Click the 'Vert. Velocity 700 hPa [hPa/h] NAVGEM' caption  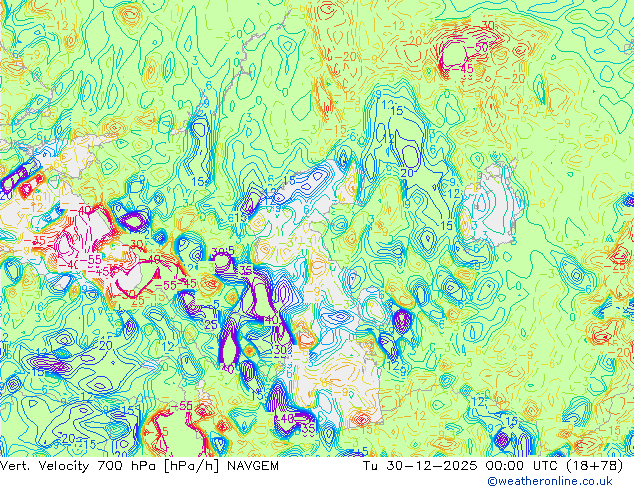[x=139, y=466]
